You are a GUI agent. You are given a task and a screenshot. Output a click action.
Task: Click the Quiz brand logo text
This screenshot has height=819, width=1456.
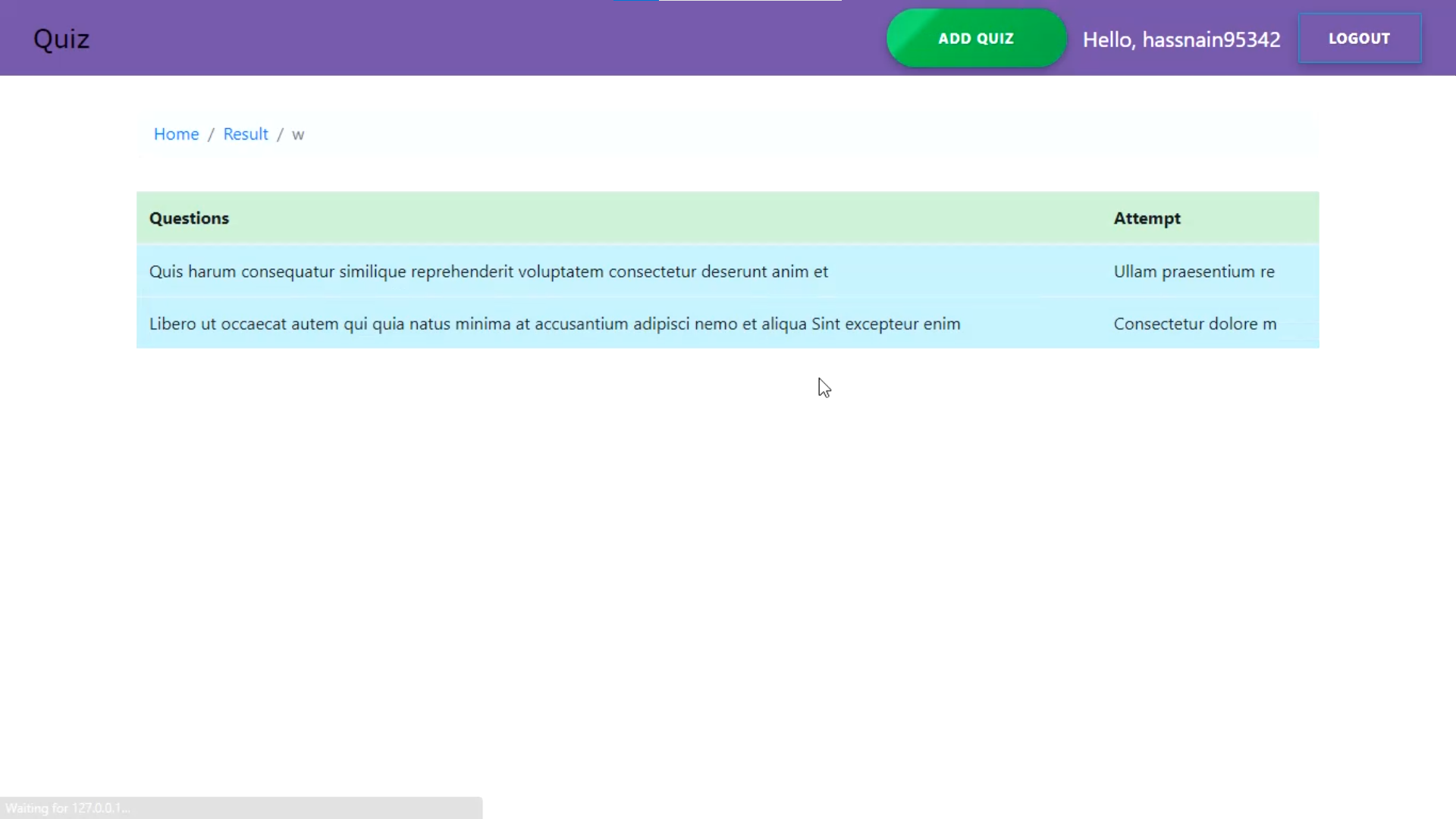[x=61, y=39]
